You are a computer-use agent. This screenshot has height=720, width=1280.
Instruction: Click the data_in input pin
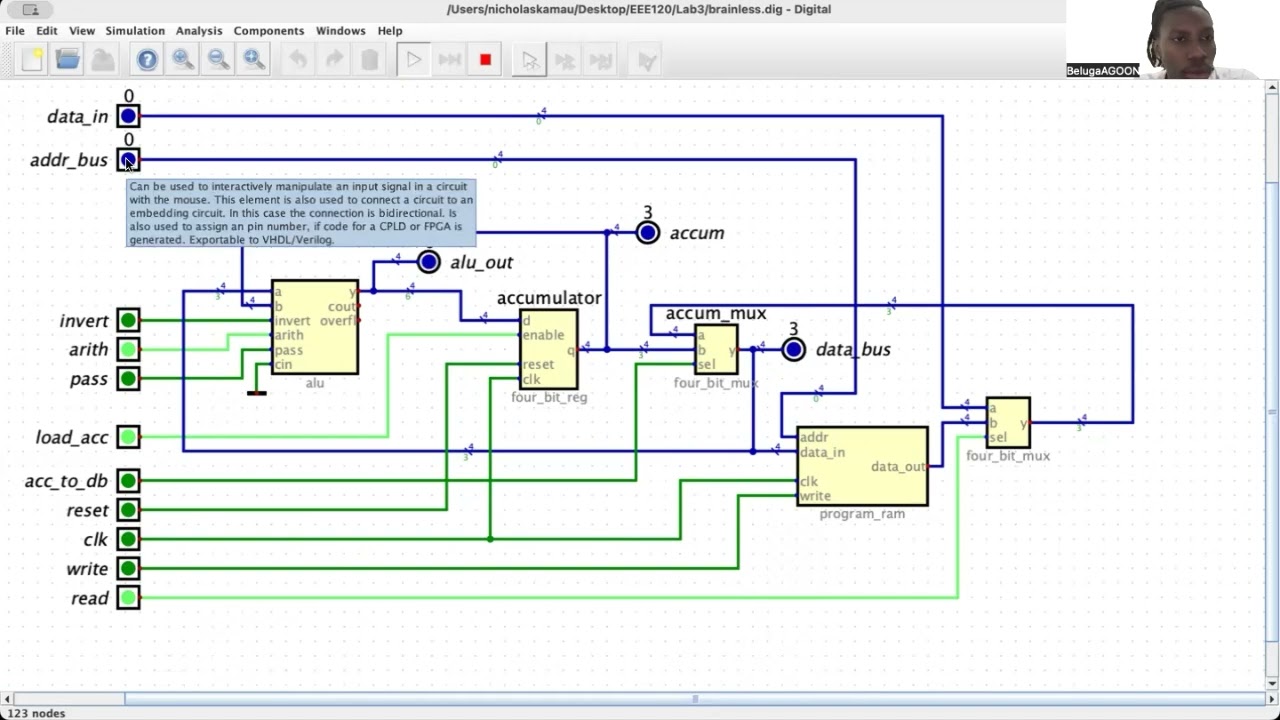[128, 116]
